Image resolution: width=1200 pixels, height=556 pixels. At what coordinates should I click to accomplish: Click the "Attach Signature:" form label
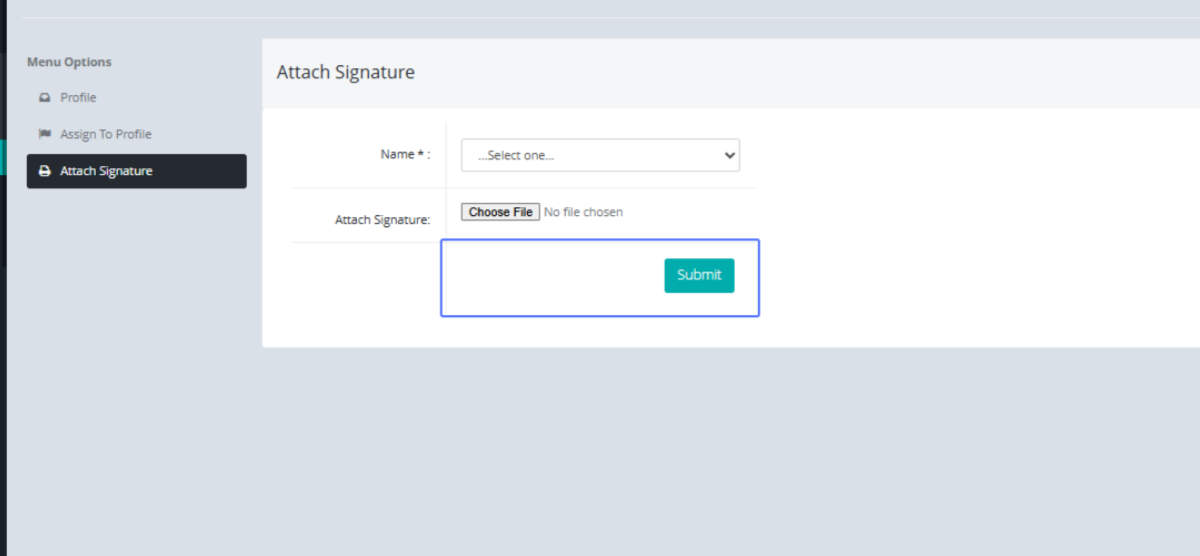[x=382, y=220]
